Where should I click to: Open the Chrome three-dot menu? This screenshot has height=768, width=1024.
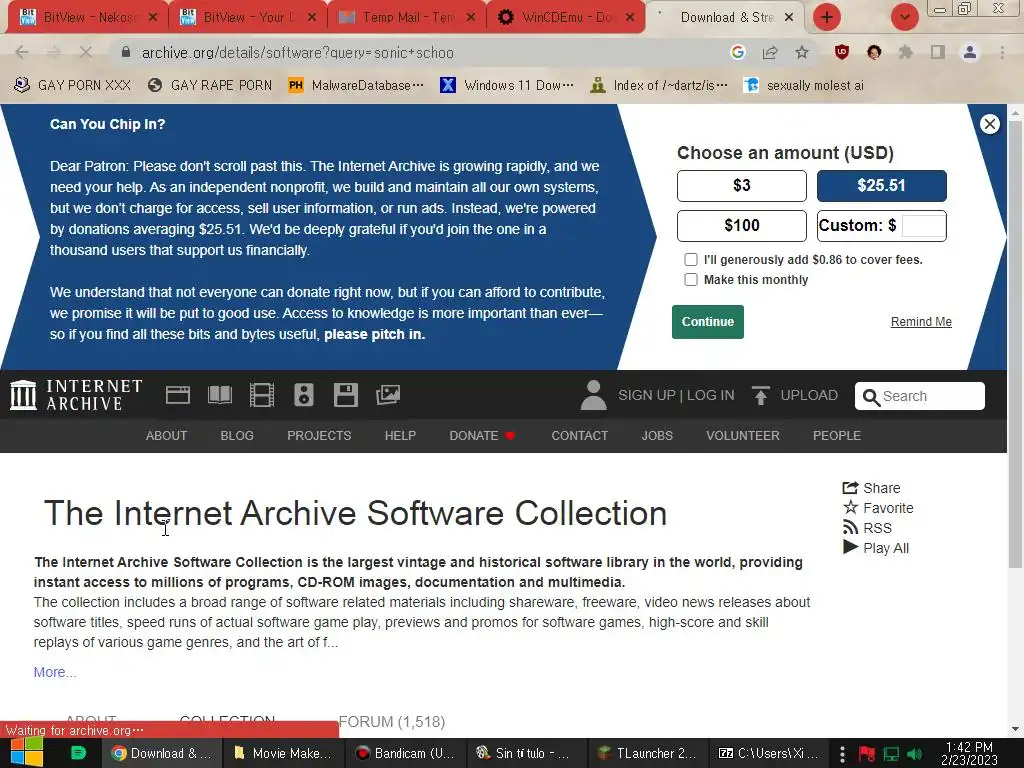coord(1002,52)
